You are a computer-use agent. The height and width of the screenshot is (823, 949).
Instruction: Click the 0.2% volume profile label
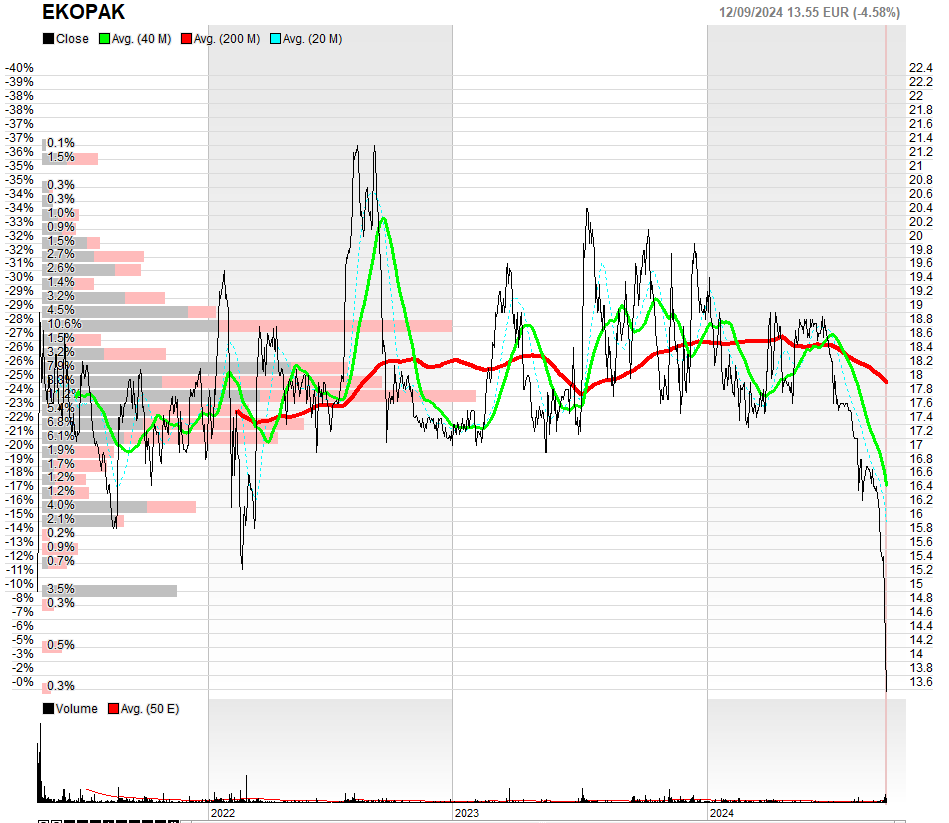coord(61,533)
